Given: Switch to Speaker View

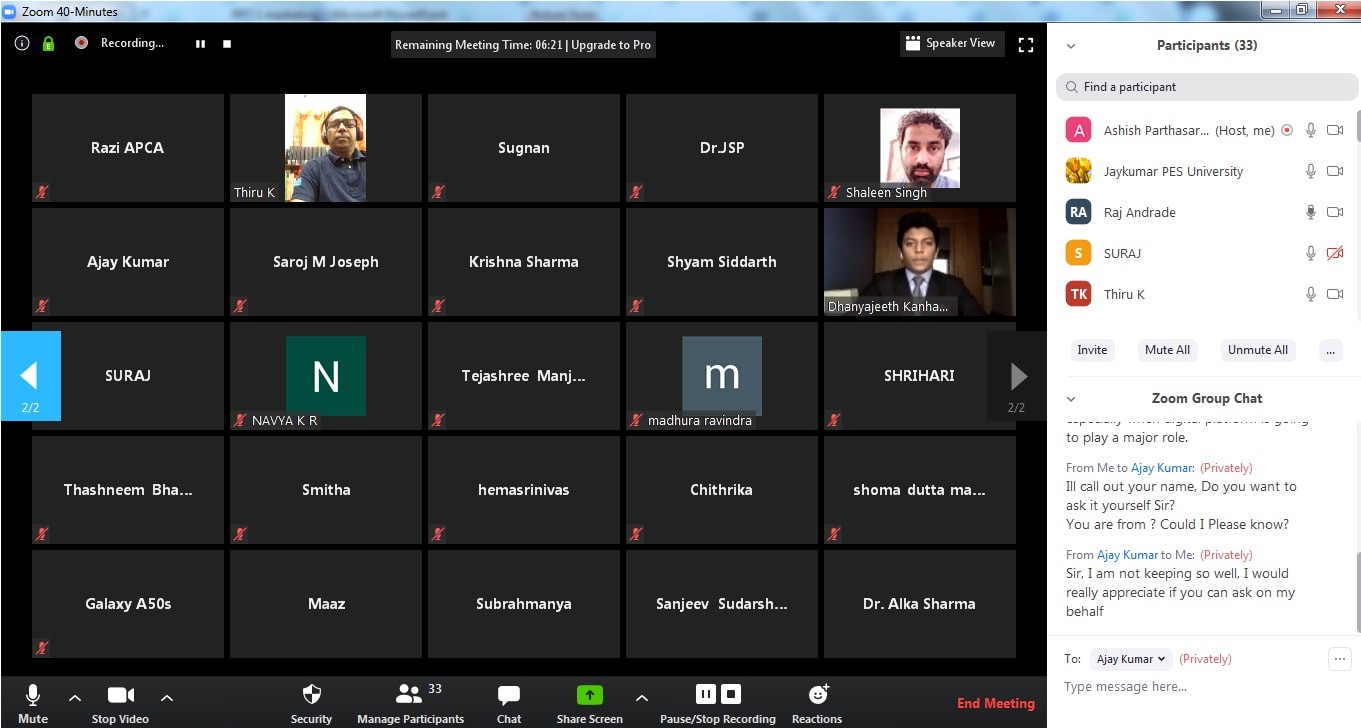Looking at the screenshot, I should (950, 43).
